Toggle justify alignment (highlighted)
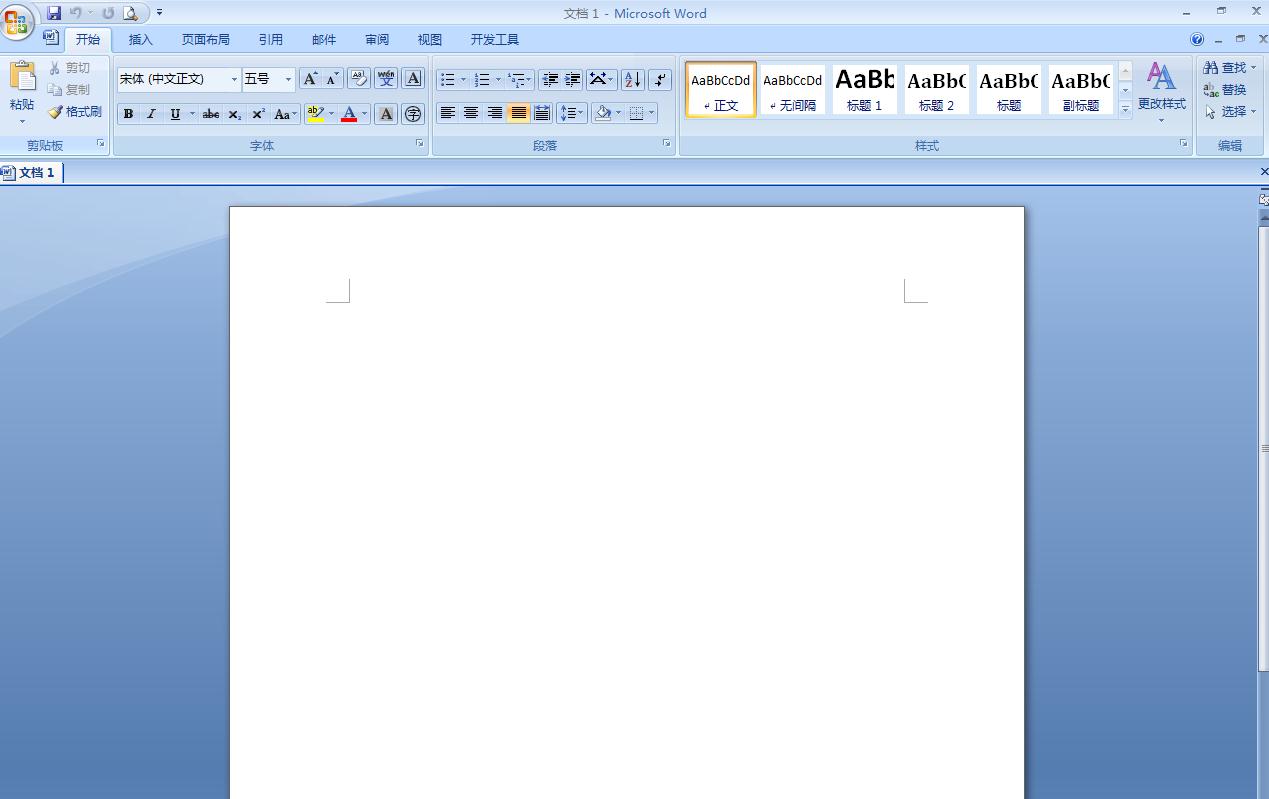This screenshot has width=1269, height=799. pos(518,113)
